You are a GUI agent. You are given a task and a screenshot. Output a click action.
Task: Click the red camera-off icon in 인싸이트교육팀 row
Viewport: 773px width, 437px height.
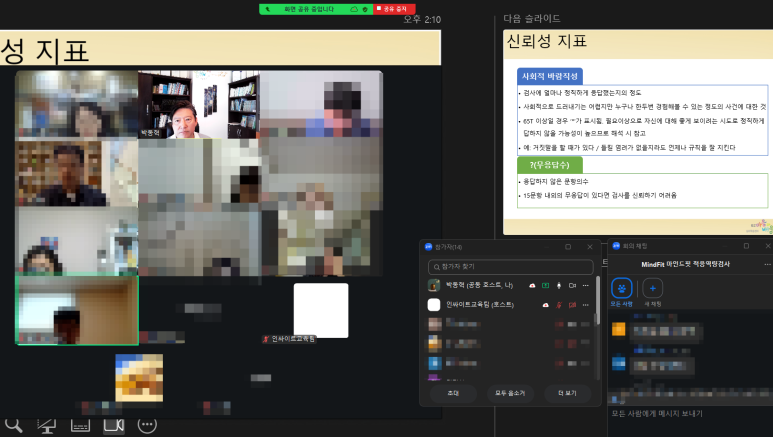coord(572,305)
